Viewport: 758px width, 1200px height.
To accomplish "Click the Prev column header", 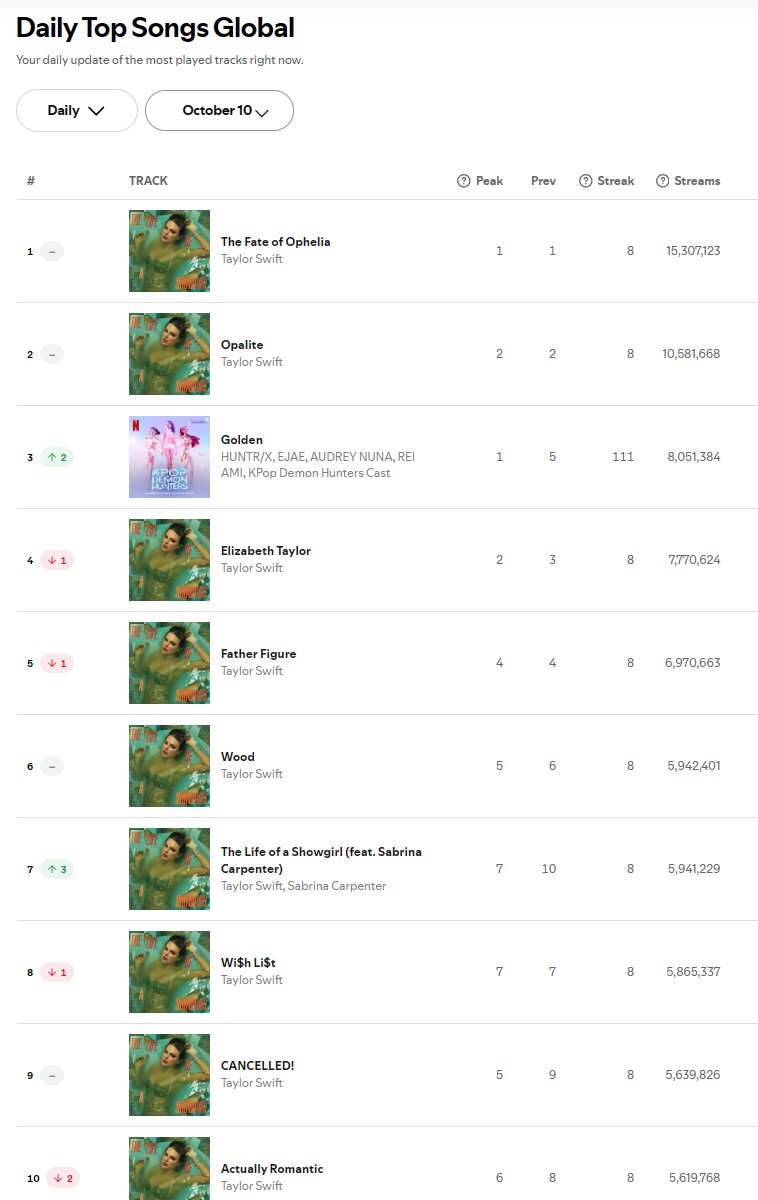I will [543, 181].
